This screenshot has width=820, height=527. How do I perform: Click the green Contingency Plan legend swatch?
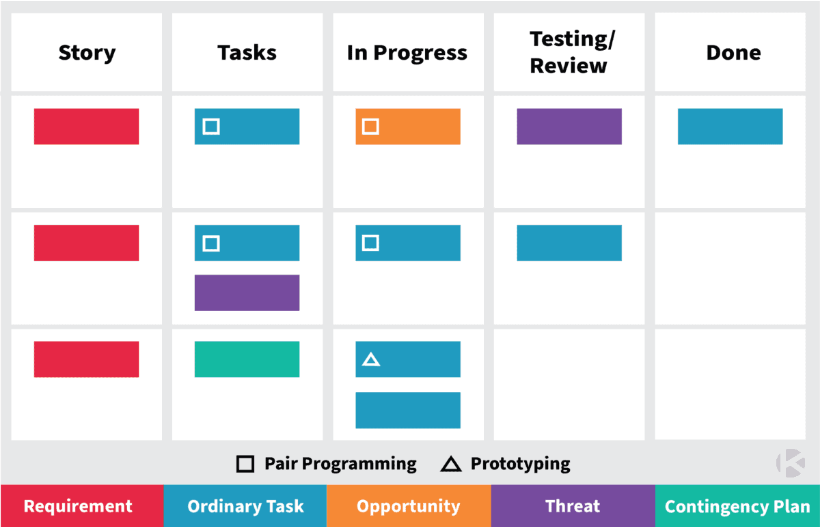coord(737,506)
